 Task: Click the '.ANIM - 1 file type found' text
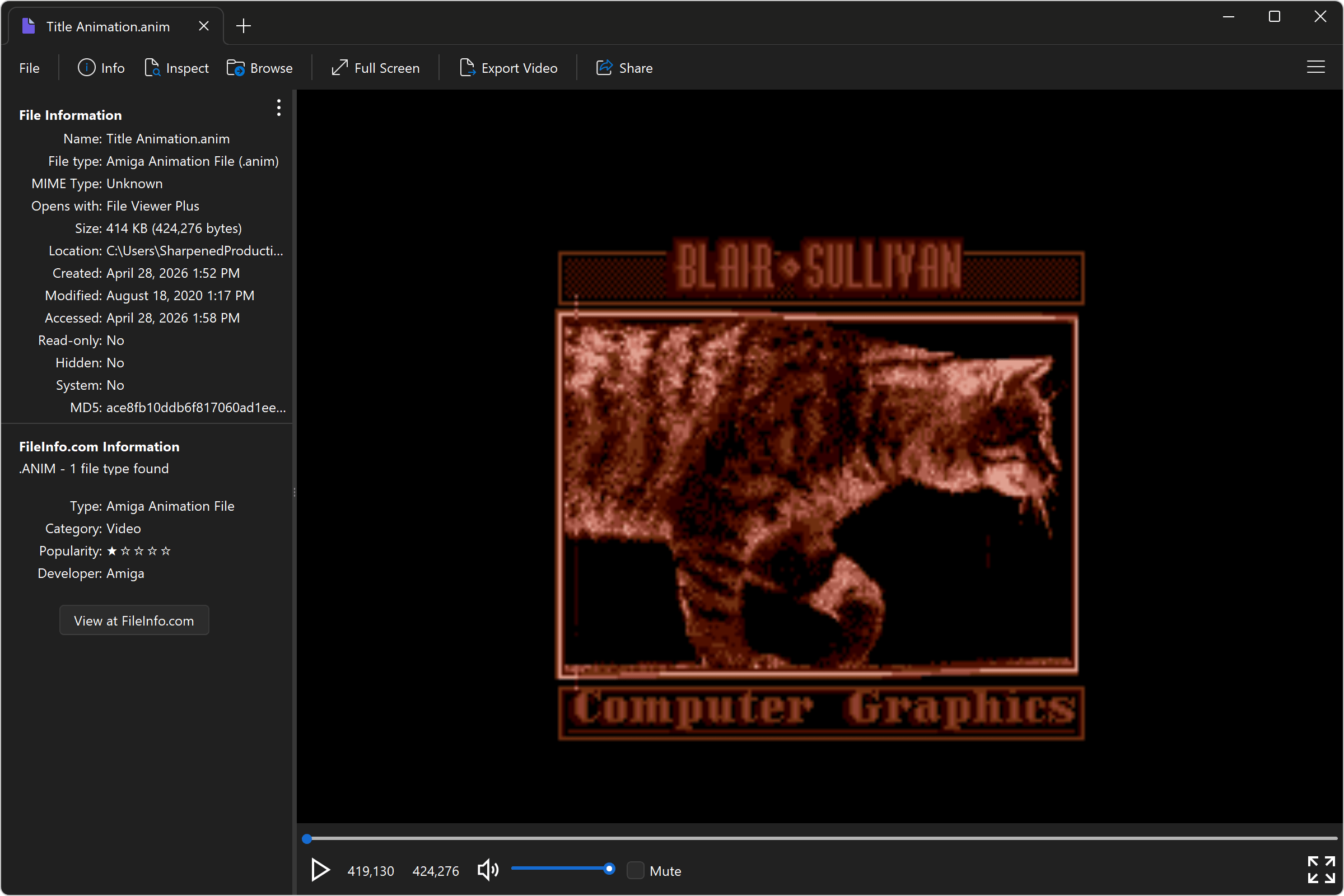pos(94,469)
